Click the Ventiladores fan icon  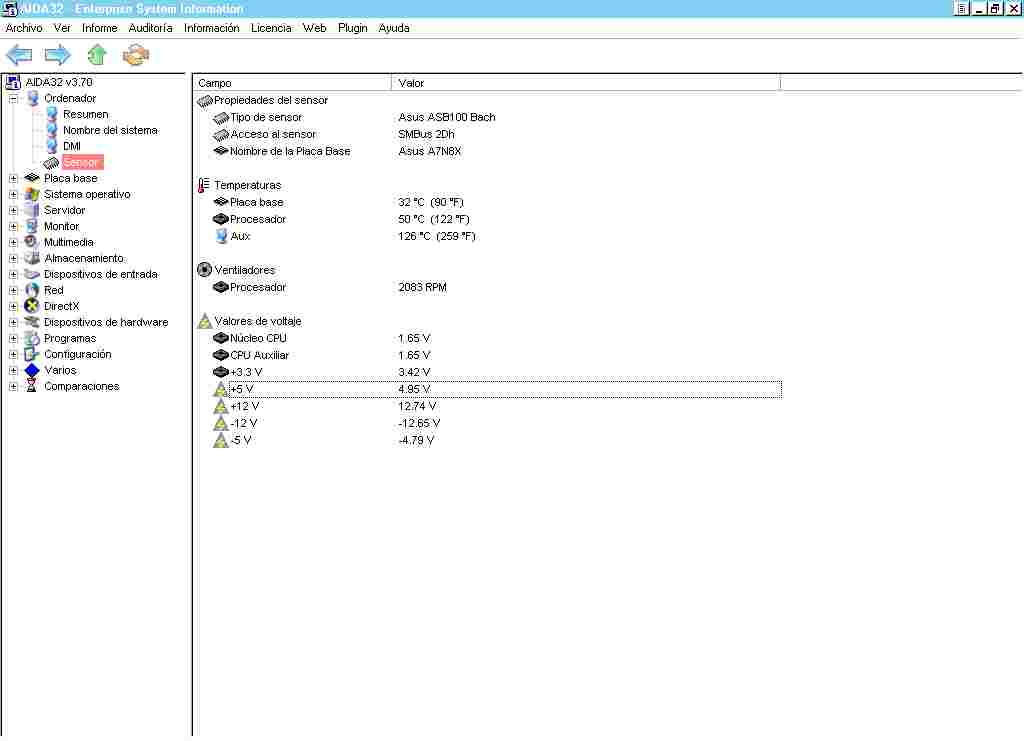(x=204, y=270)
